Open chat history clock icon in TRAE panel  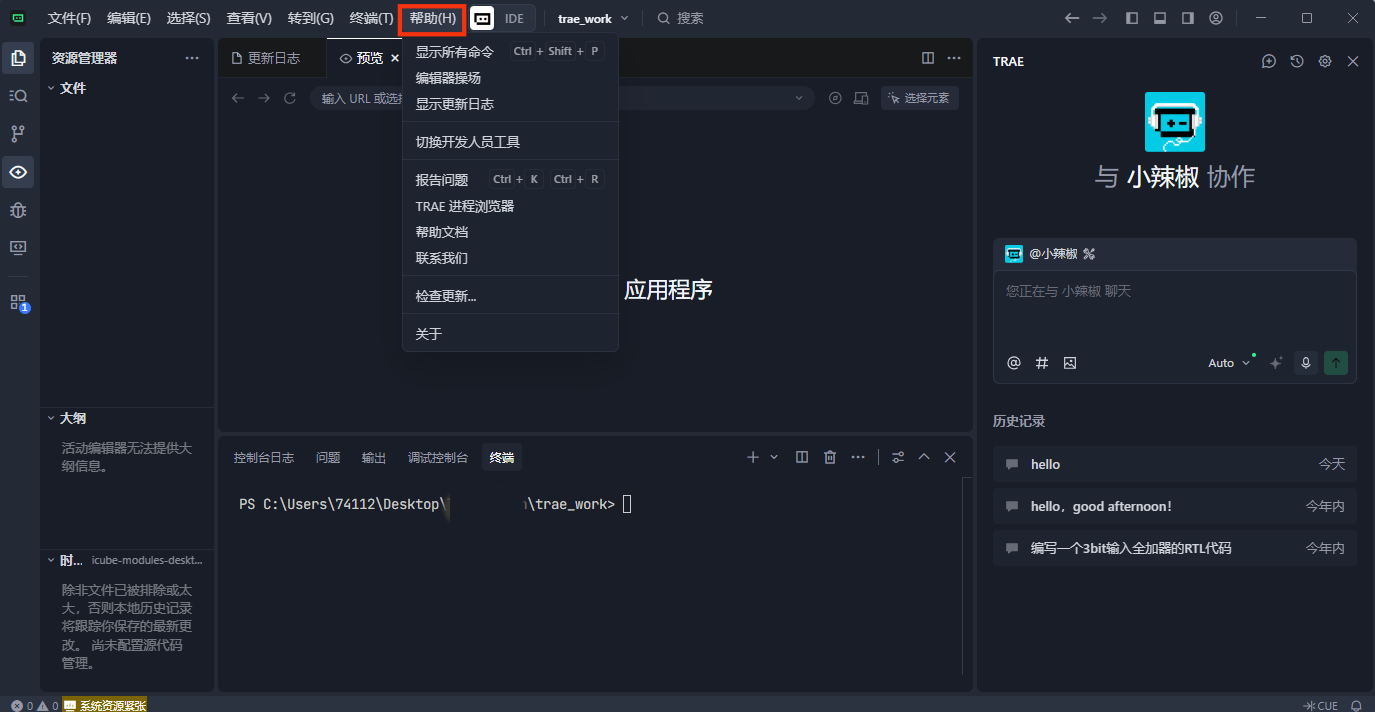click(1297, 61)
